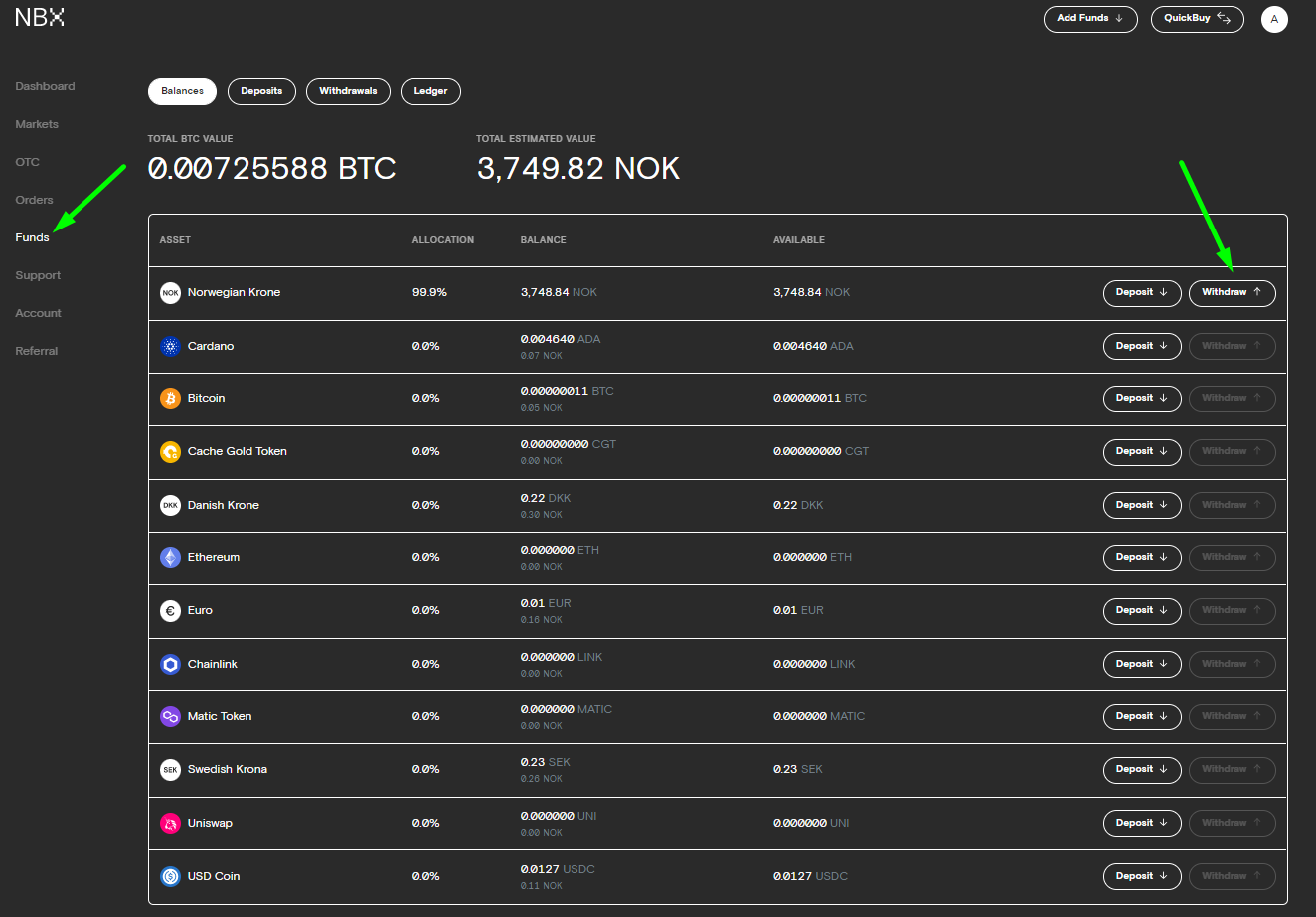The image size is (1316, 917).
Task: Click the Ethereum asset icon
Action: (170, 557)
